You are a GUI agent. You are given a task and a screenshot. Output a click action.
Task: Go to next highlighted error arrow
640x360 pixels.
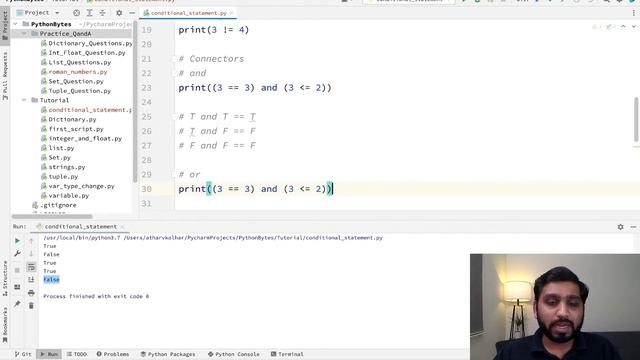pos(633,27)
